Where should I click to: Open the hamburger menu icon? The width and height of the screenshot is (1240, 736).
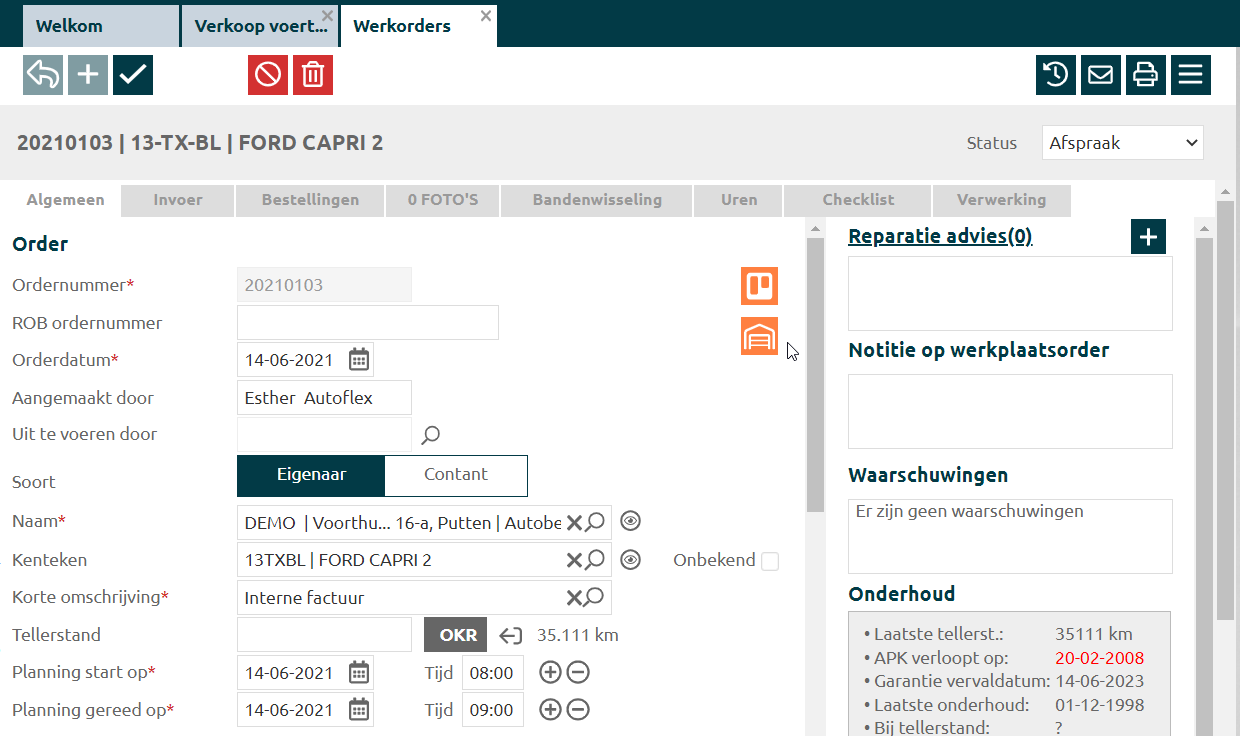[1190, 75]
